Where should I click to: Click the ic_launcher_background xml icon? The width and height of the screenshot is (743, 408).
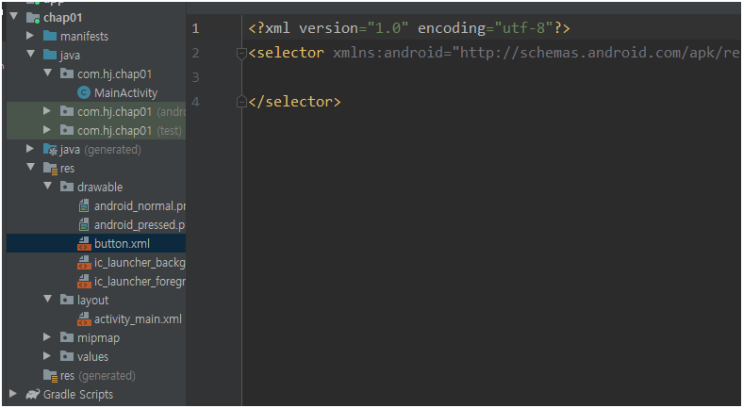84,263
